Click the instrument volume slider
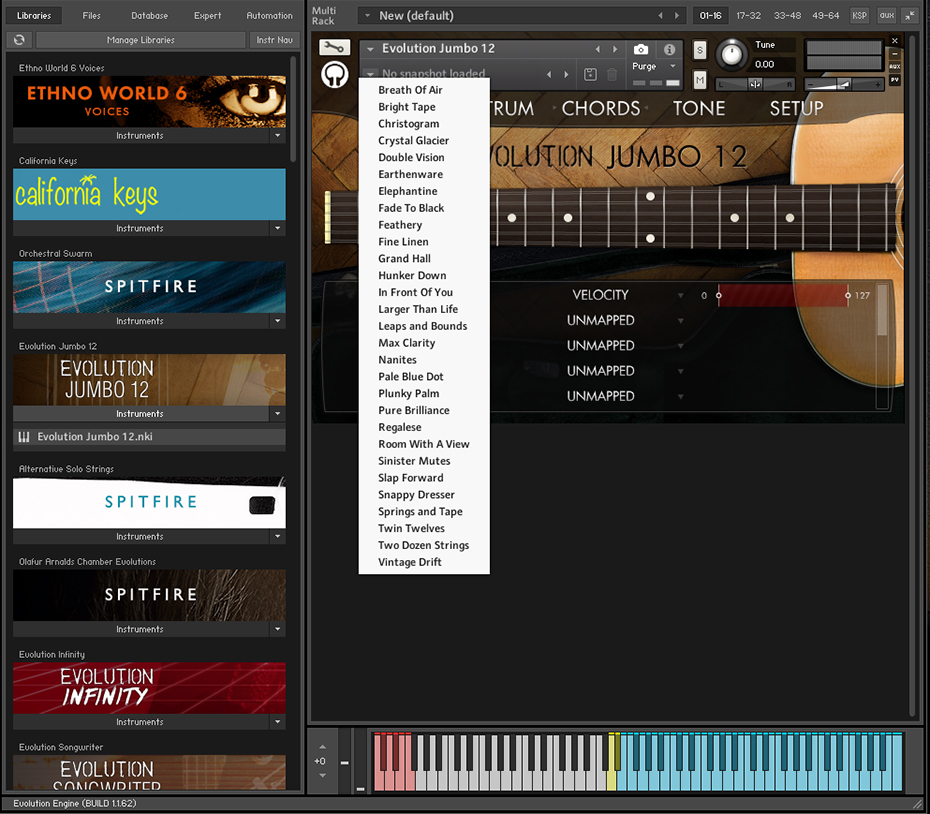This screenshot has width=930, height=814. [843, 85]
